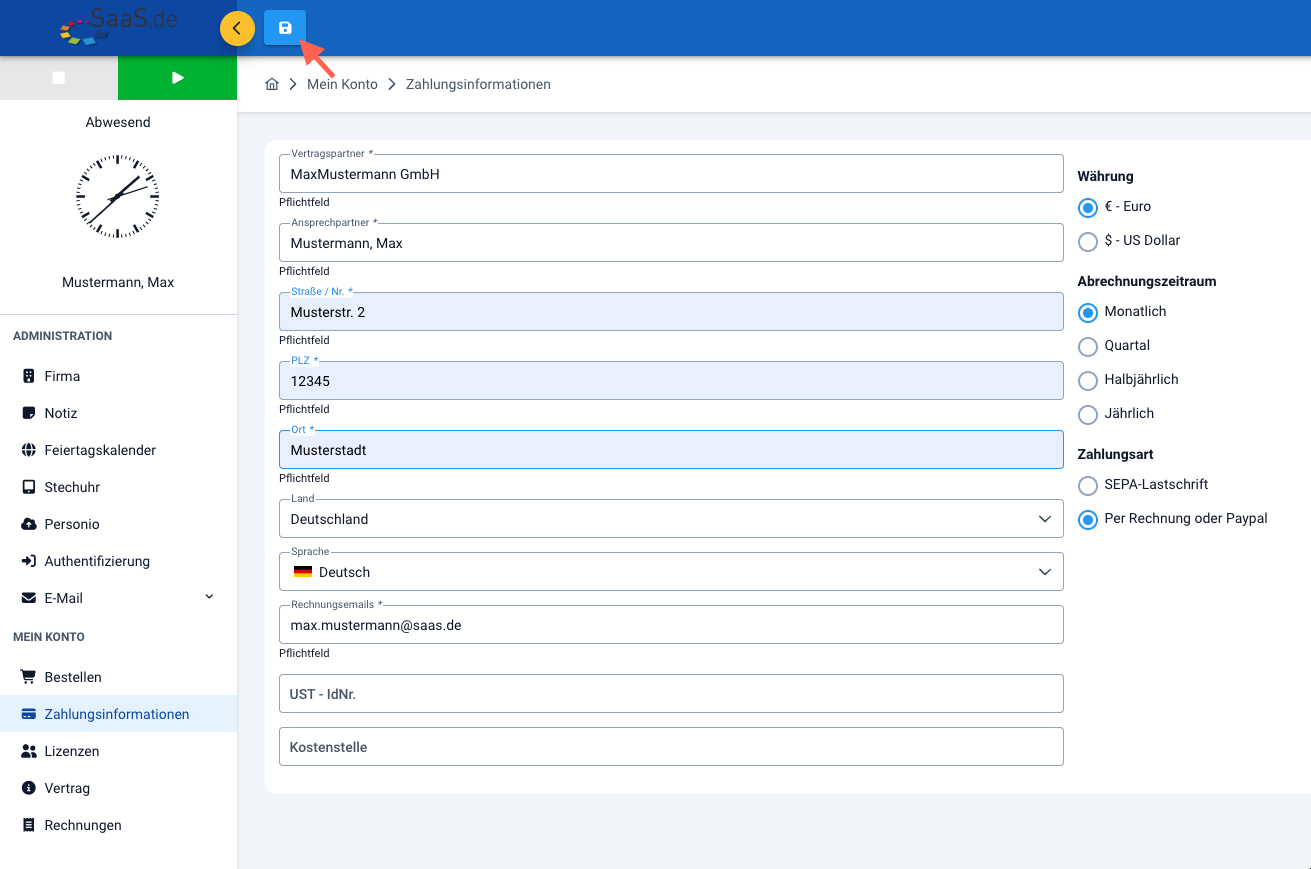Go to Lizenzen page

point(118,751)
